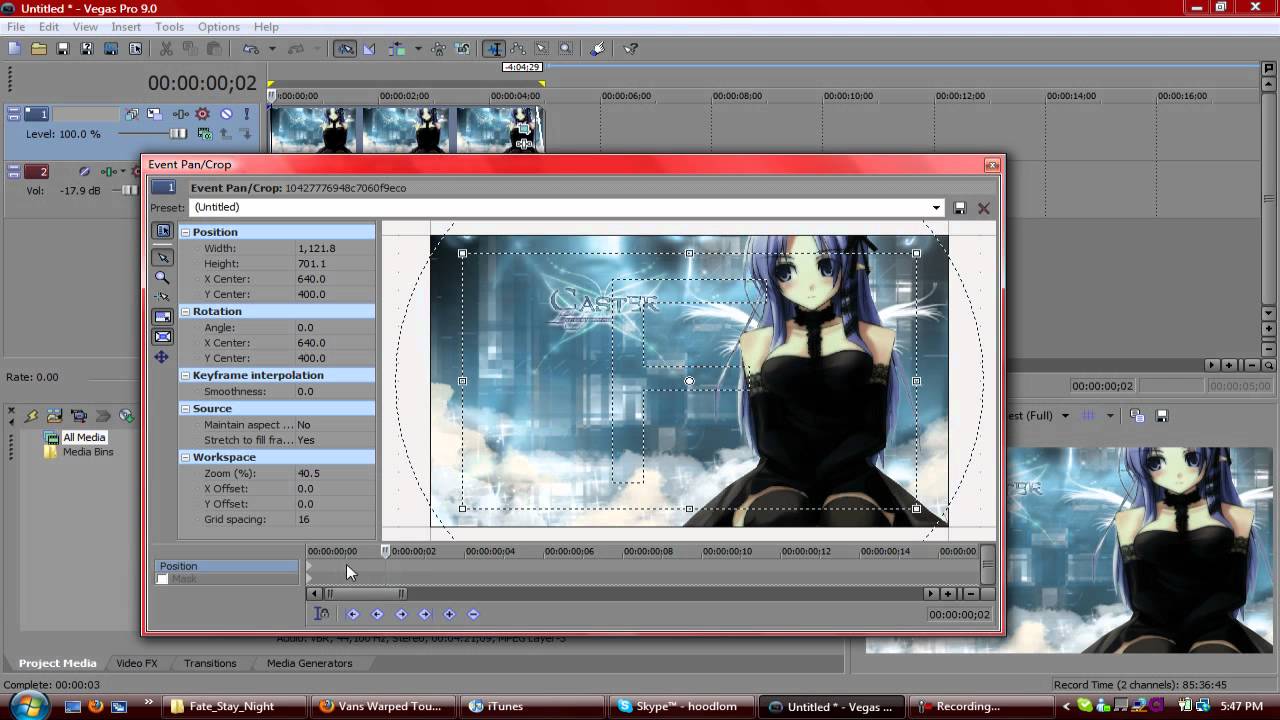Switch to the Media Generators tab
This screenshot has width=1280, height=720.
coord(309,663)
